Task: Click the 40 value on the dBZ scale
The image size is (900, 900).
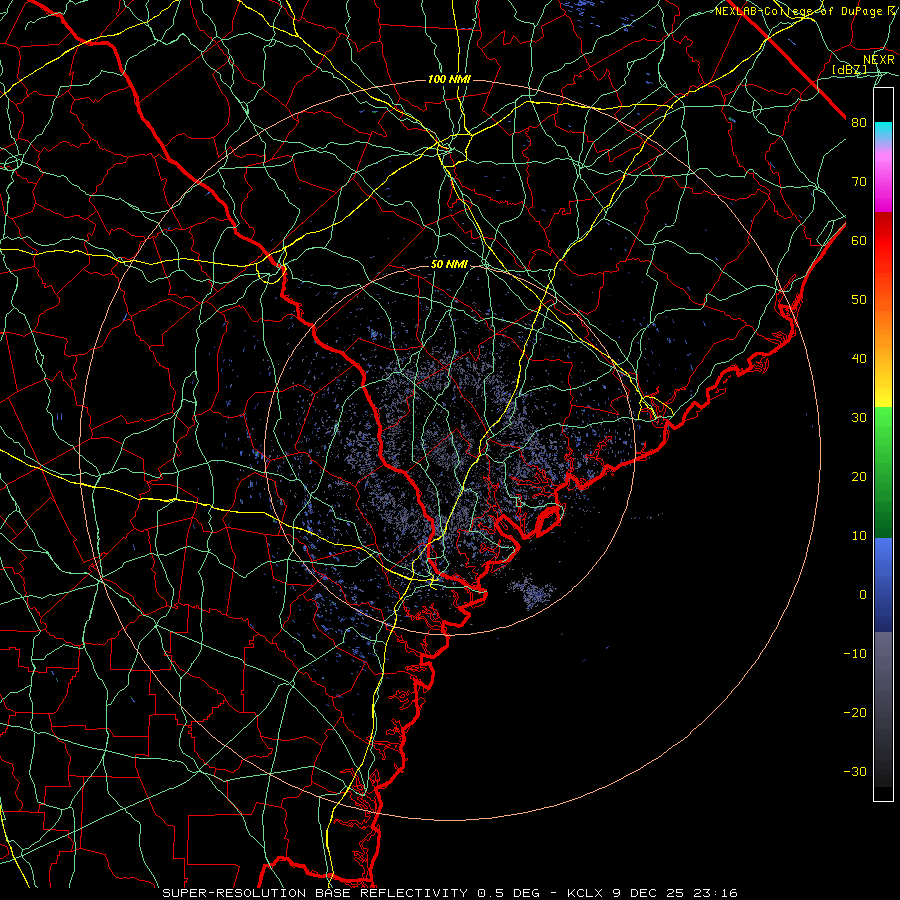Action: point(859,359)
